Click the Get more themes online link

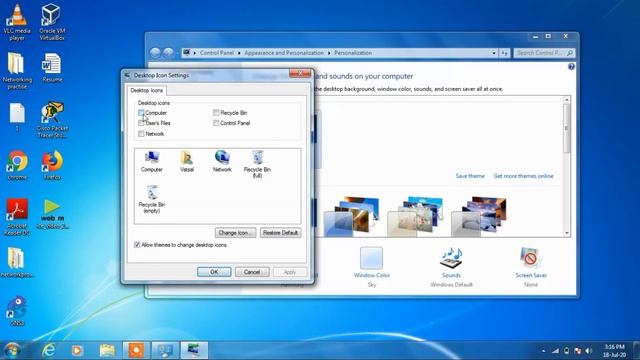click(x=523, y=176)
